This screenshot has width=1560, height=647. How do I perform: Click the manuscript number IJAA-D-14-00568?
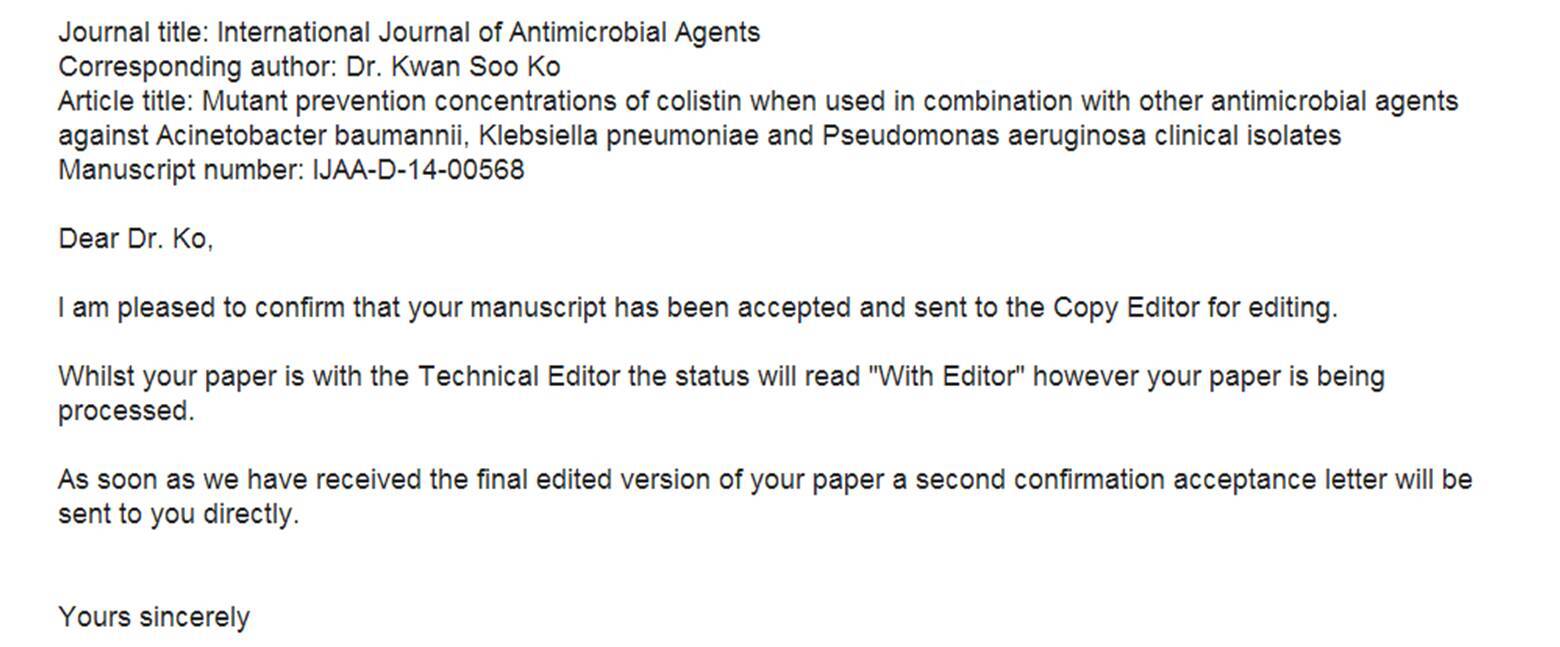[418, 170]
